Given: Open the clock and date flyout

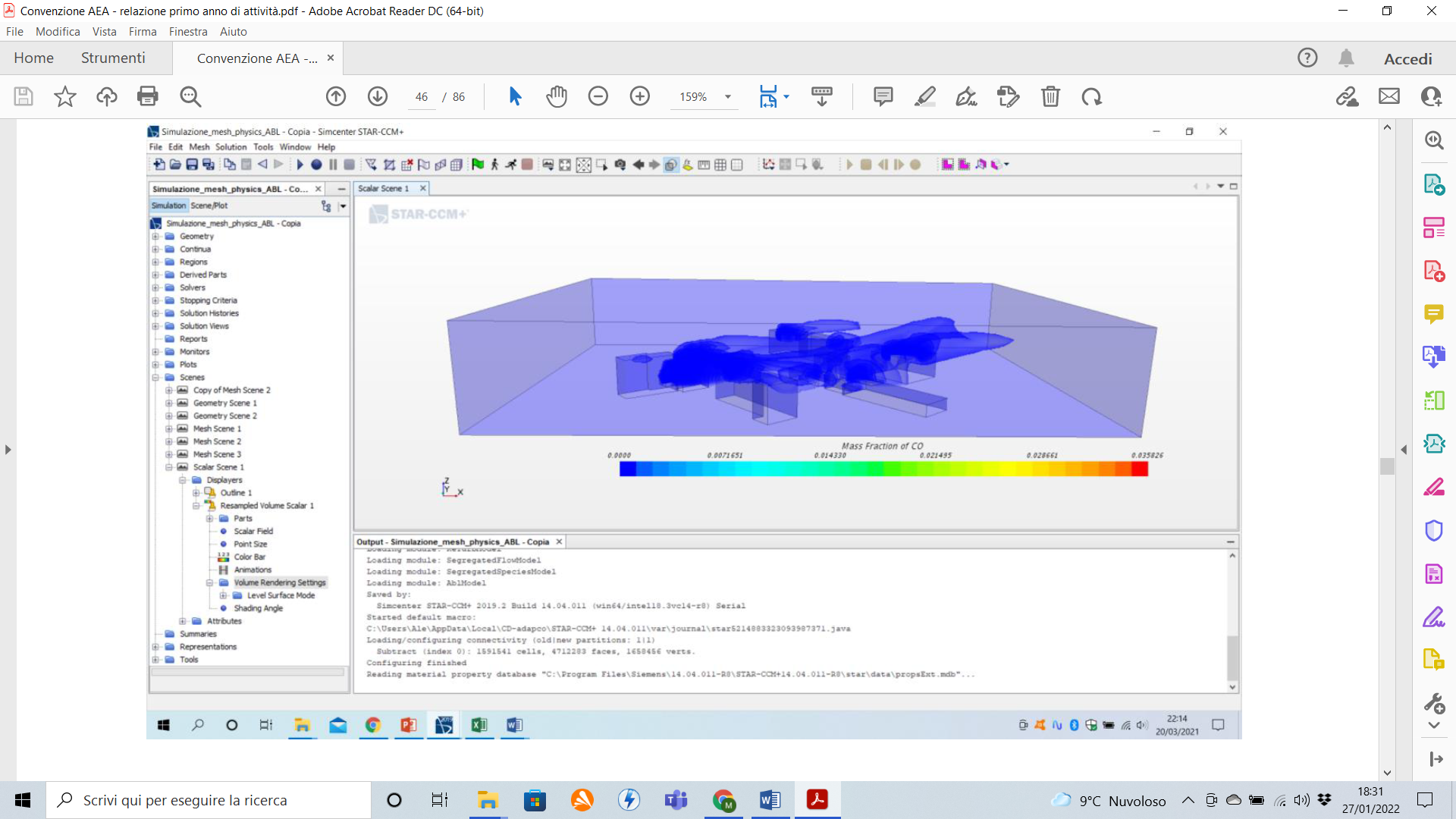Looking at the screenshot, I should pos(1371,800).
